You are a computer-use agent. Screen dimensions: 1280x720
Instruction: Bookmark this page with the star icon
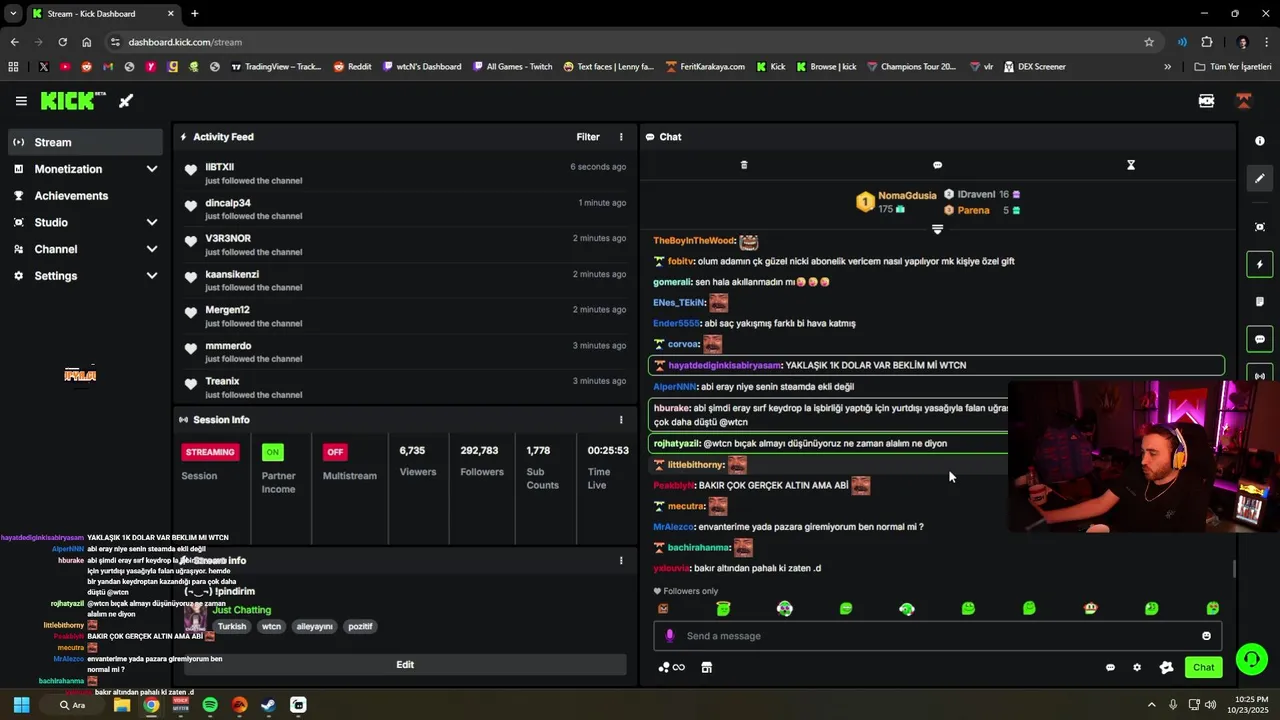coord(1149,42)
